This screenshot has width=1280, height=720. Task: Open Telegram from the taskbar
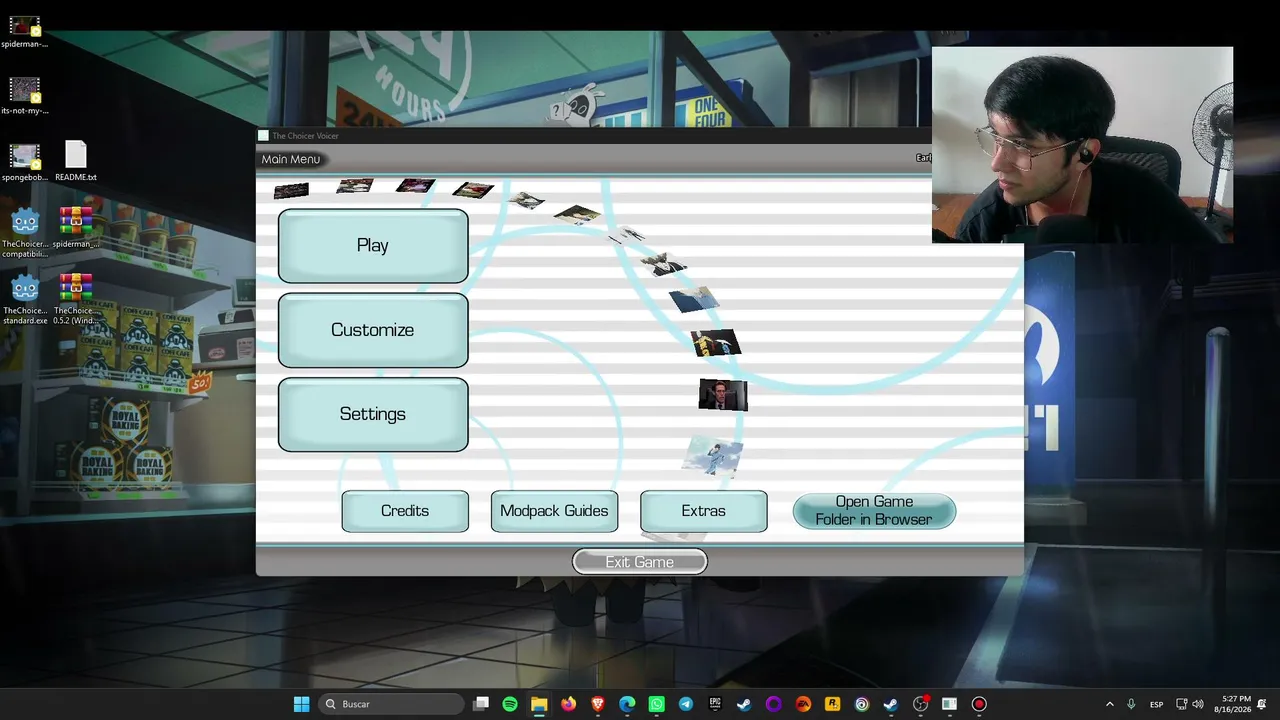[x=686, y=704]
